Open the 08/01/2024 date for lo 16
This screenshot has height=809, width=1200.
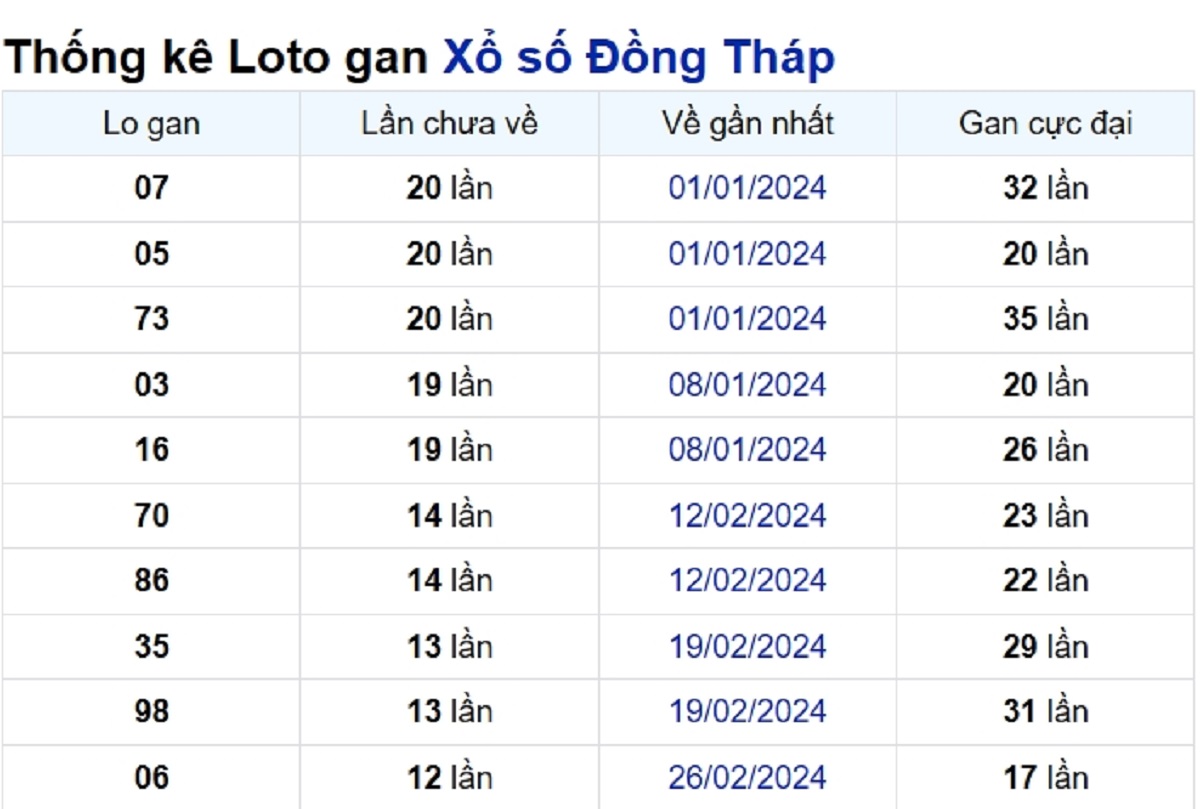click(747, 450)
